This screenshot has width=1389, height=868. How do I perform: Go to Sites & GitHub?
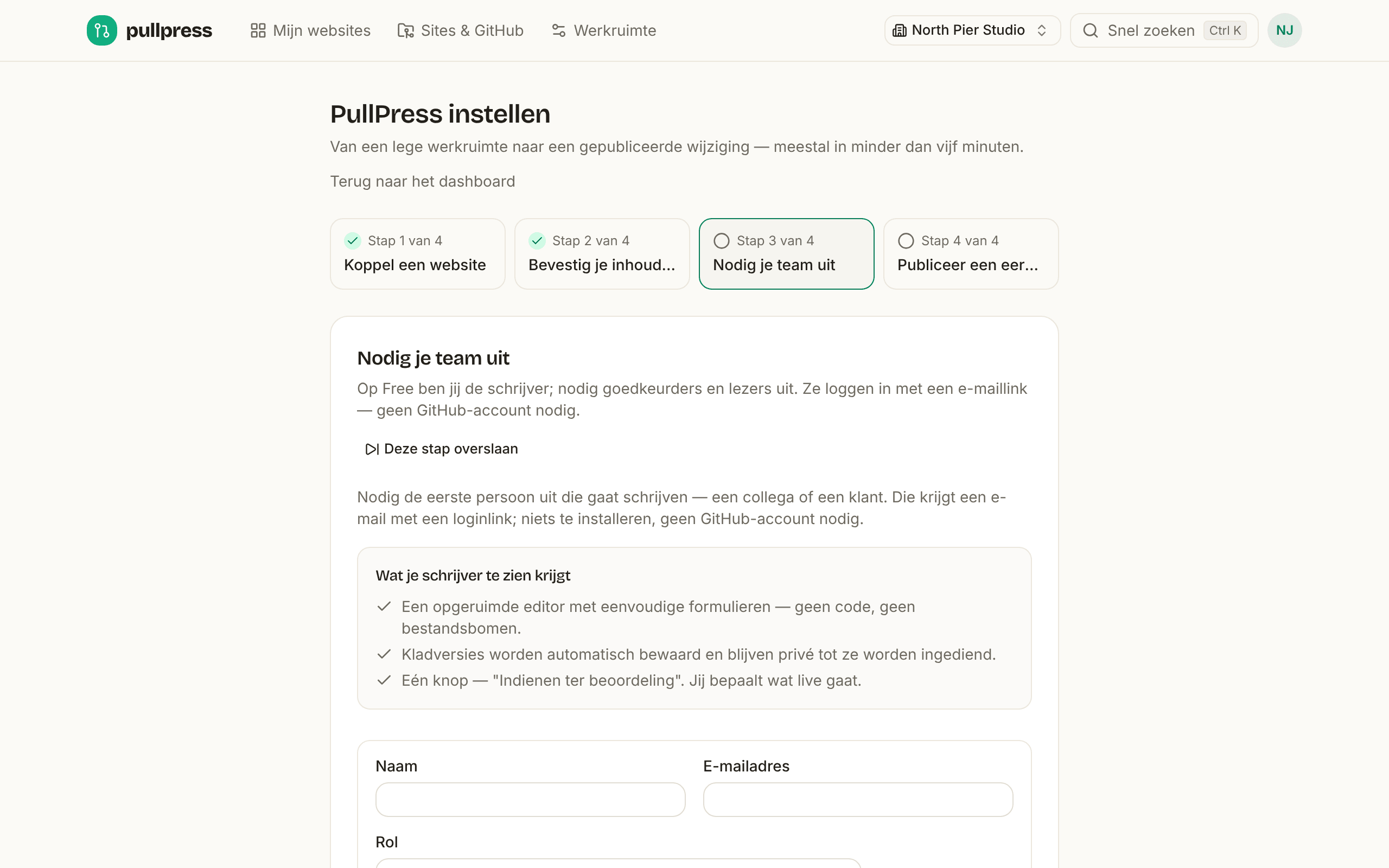[460, 30]
